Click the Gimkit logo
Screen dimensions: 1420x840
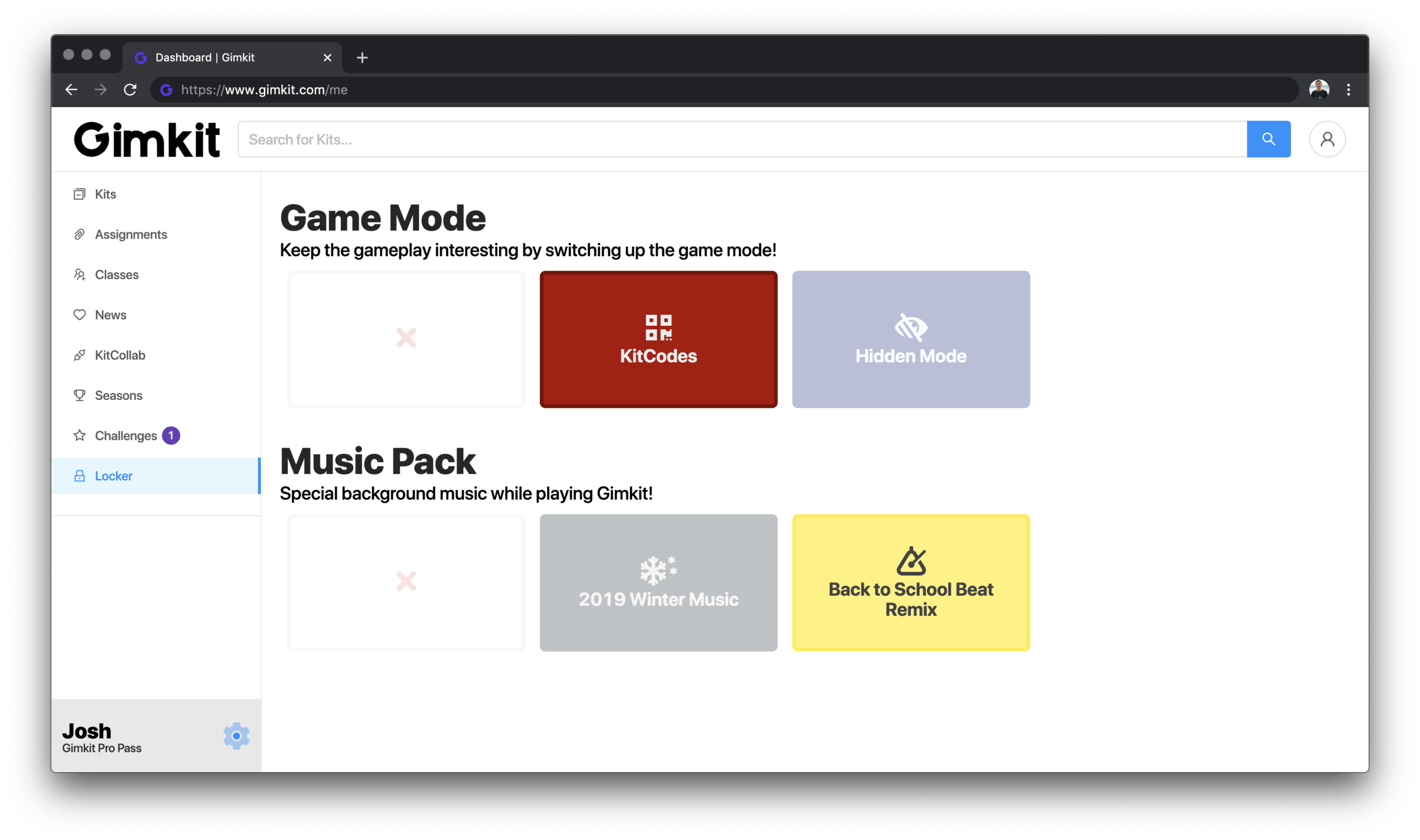pos(147,139)
